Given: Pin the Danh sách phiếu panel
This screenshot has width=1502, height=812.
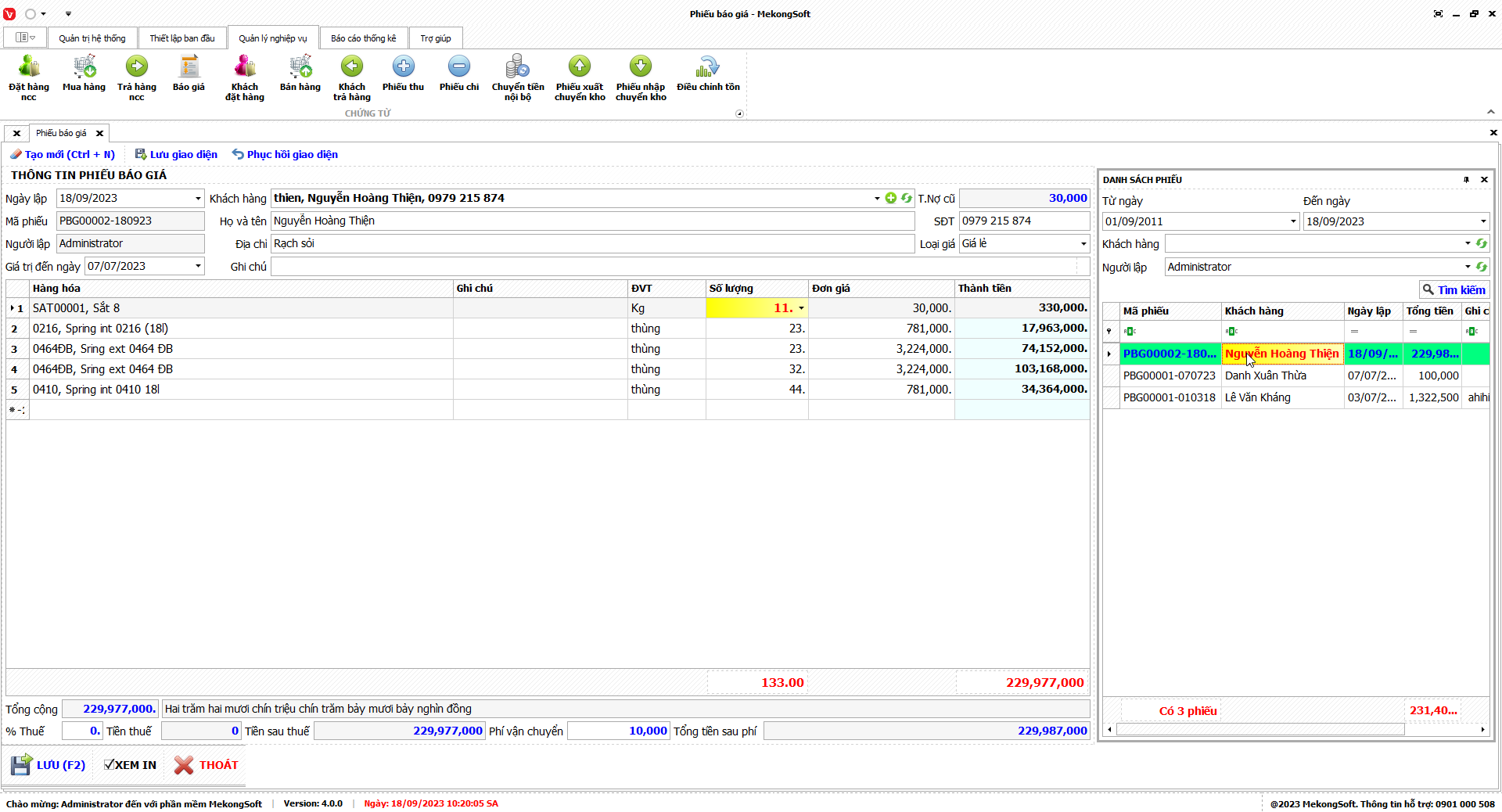Looking at the screenshot, I should 1466,180.
